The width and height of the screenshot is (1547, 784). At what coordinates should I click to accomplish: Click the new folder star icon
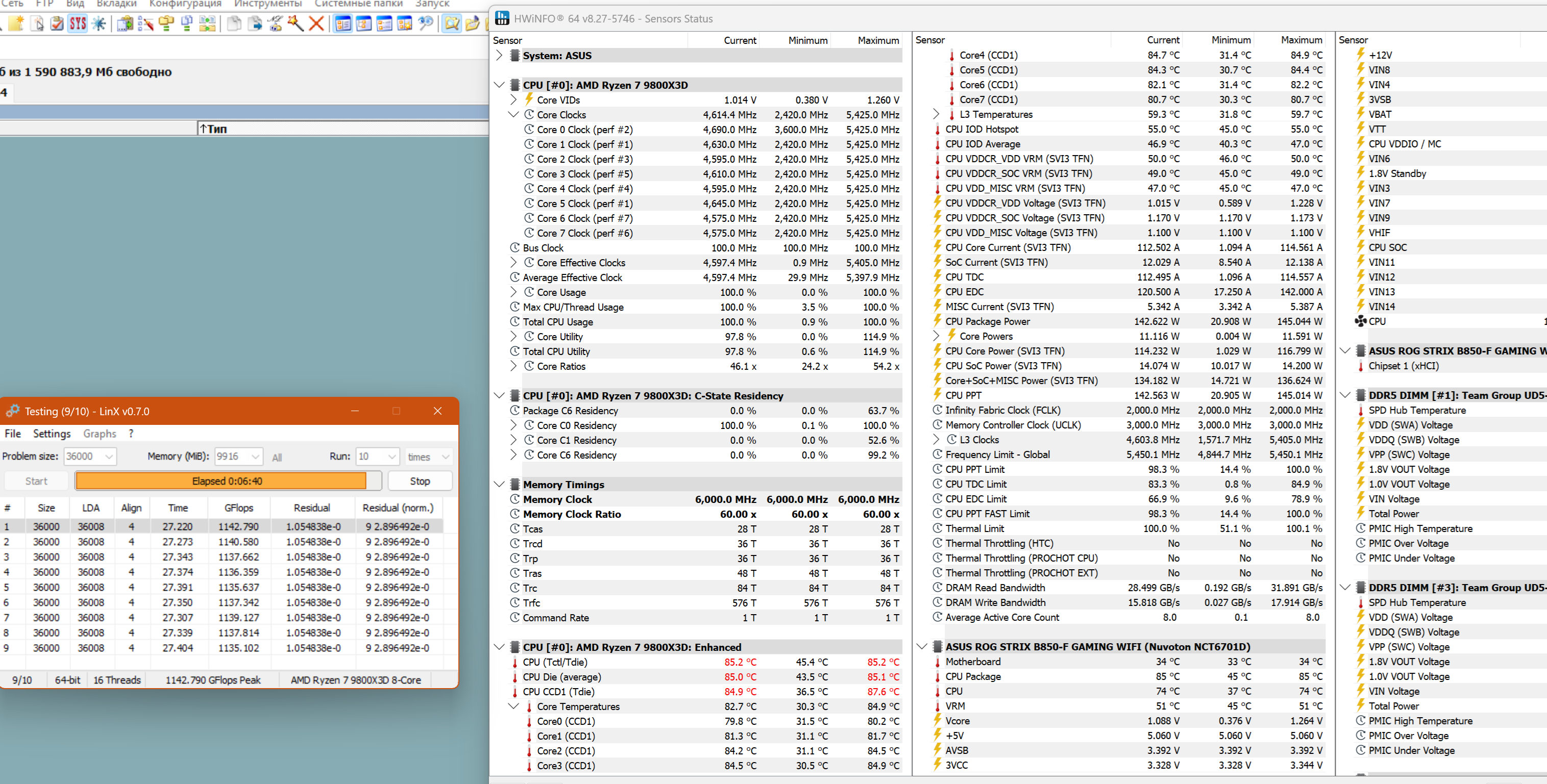pos(16,23)
